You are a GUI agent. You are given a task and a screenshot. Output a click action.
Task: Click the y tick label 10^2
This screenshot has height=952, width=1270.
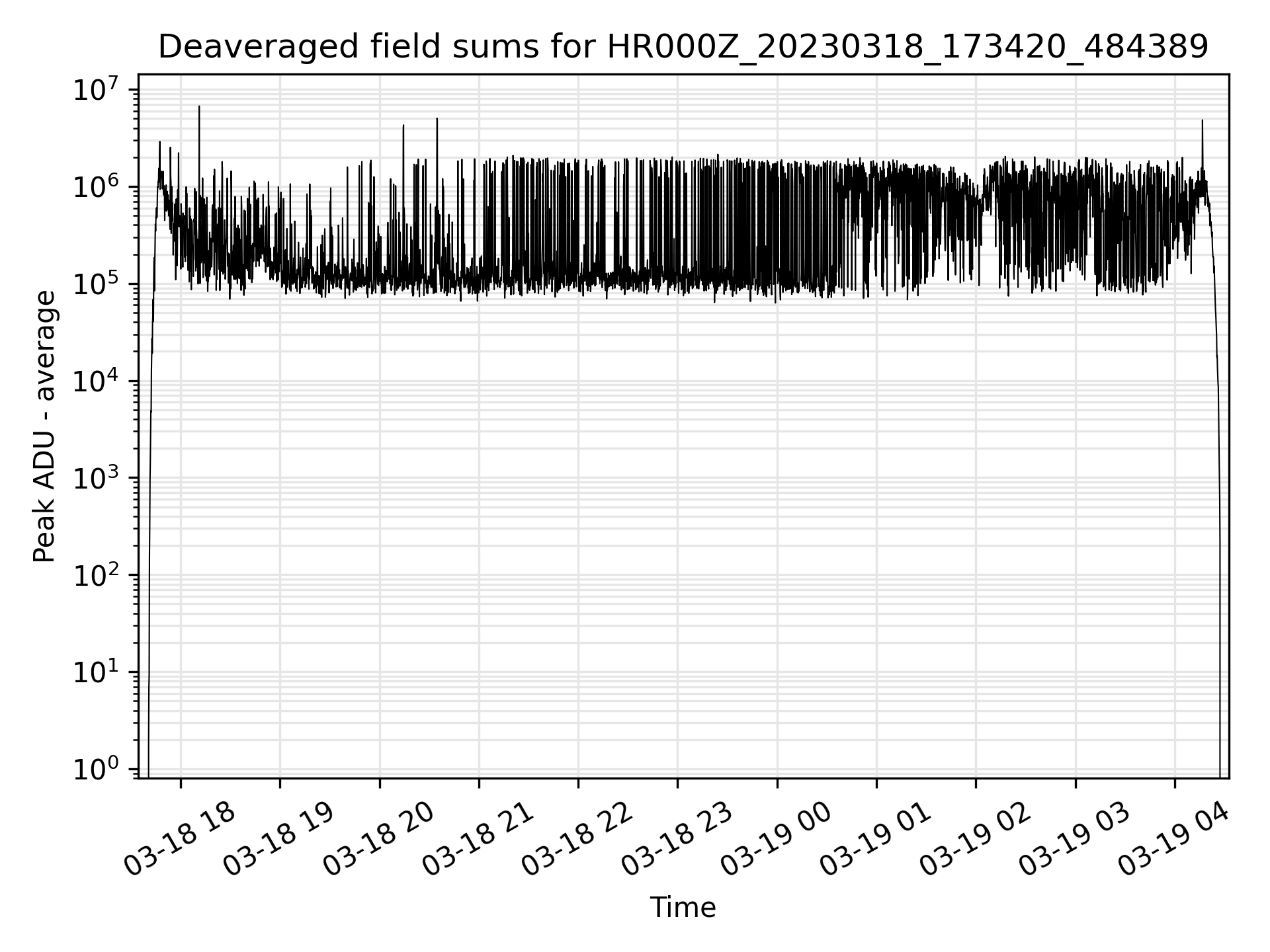(x=95, y=575)
